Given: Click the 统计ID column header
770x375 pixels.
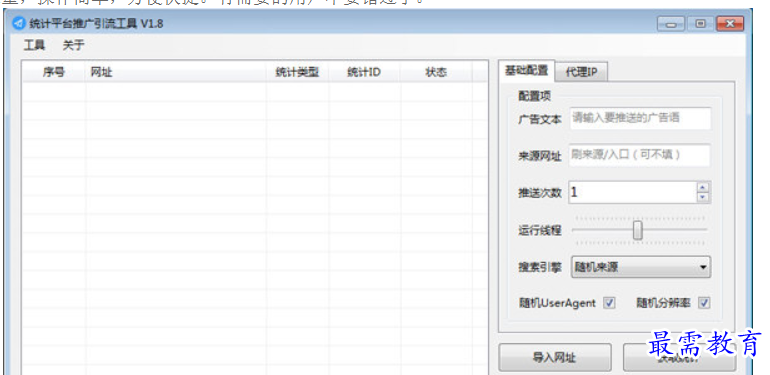Looking at the screenshot, I should 364,72.
